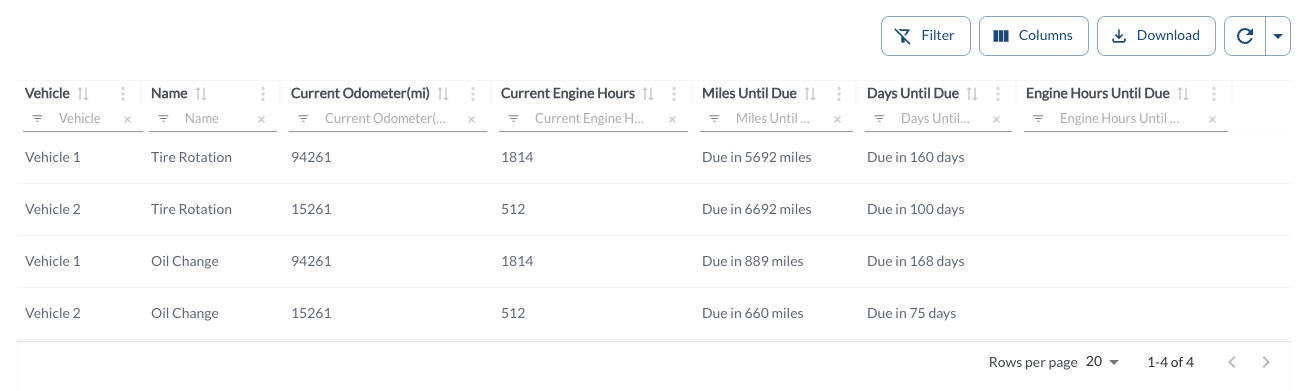Go to next page arrow
Image resolution: width=1303 pixels, height=391 pixels.
(1266, 361)
